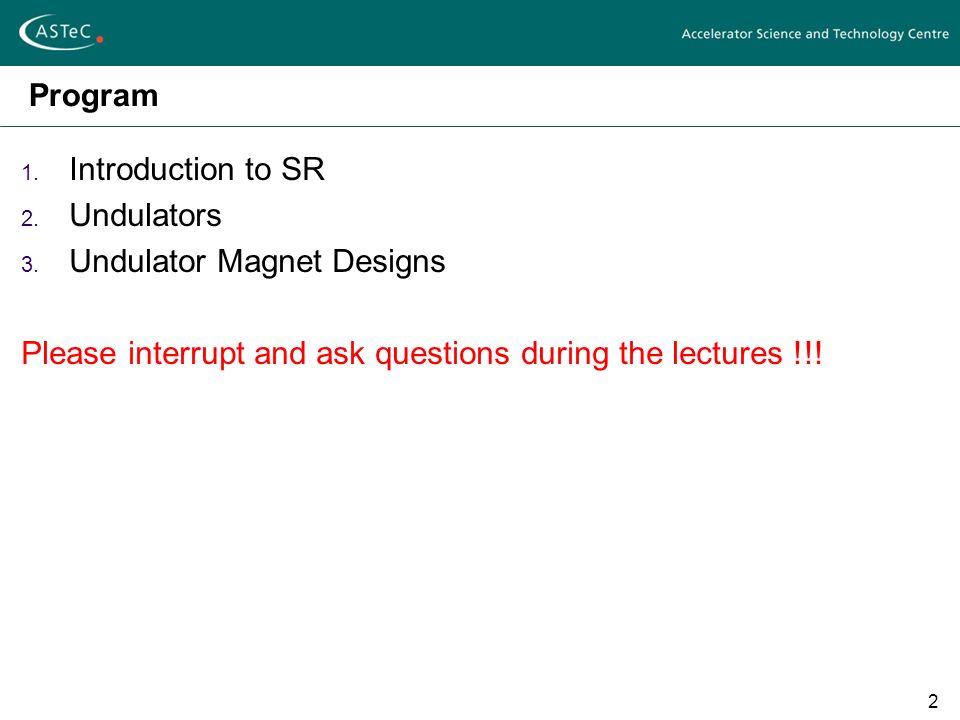
Task: Select the 'Introduction to SR' list item
Action: pos(197,169)
